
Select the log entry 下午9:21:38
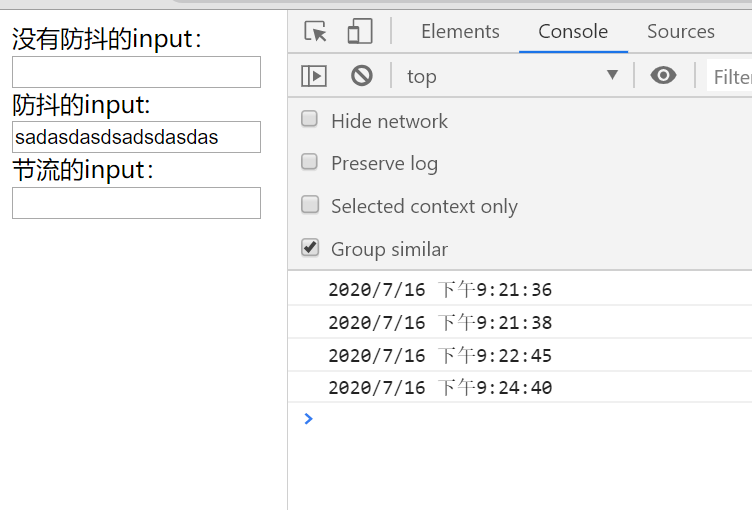520,322
